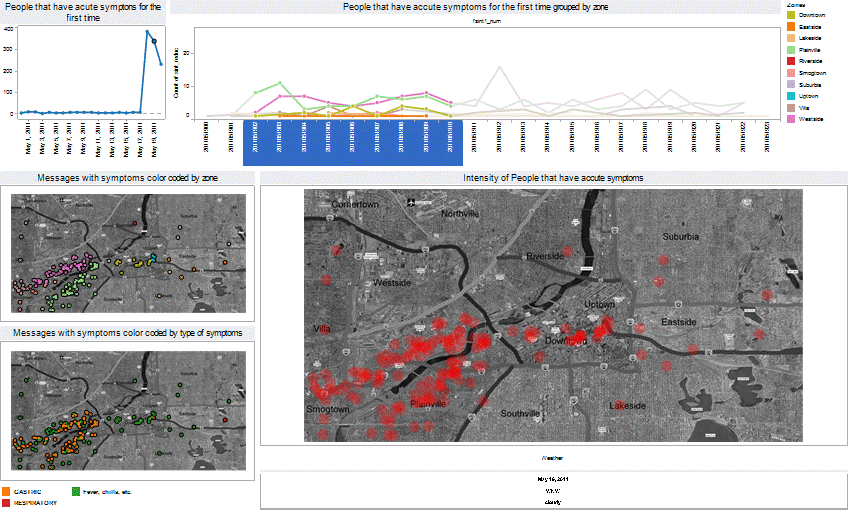The height and width of the screenshot is (510, 848).
Task: Click the Uptown teal swatch in Zones legend
Action: 791,96
